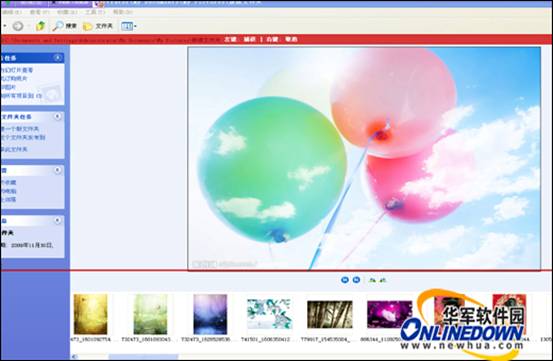The image size is (553, 361).
Task: Collapse the Details panel
Action: 57,220
